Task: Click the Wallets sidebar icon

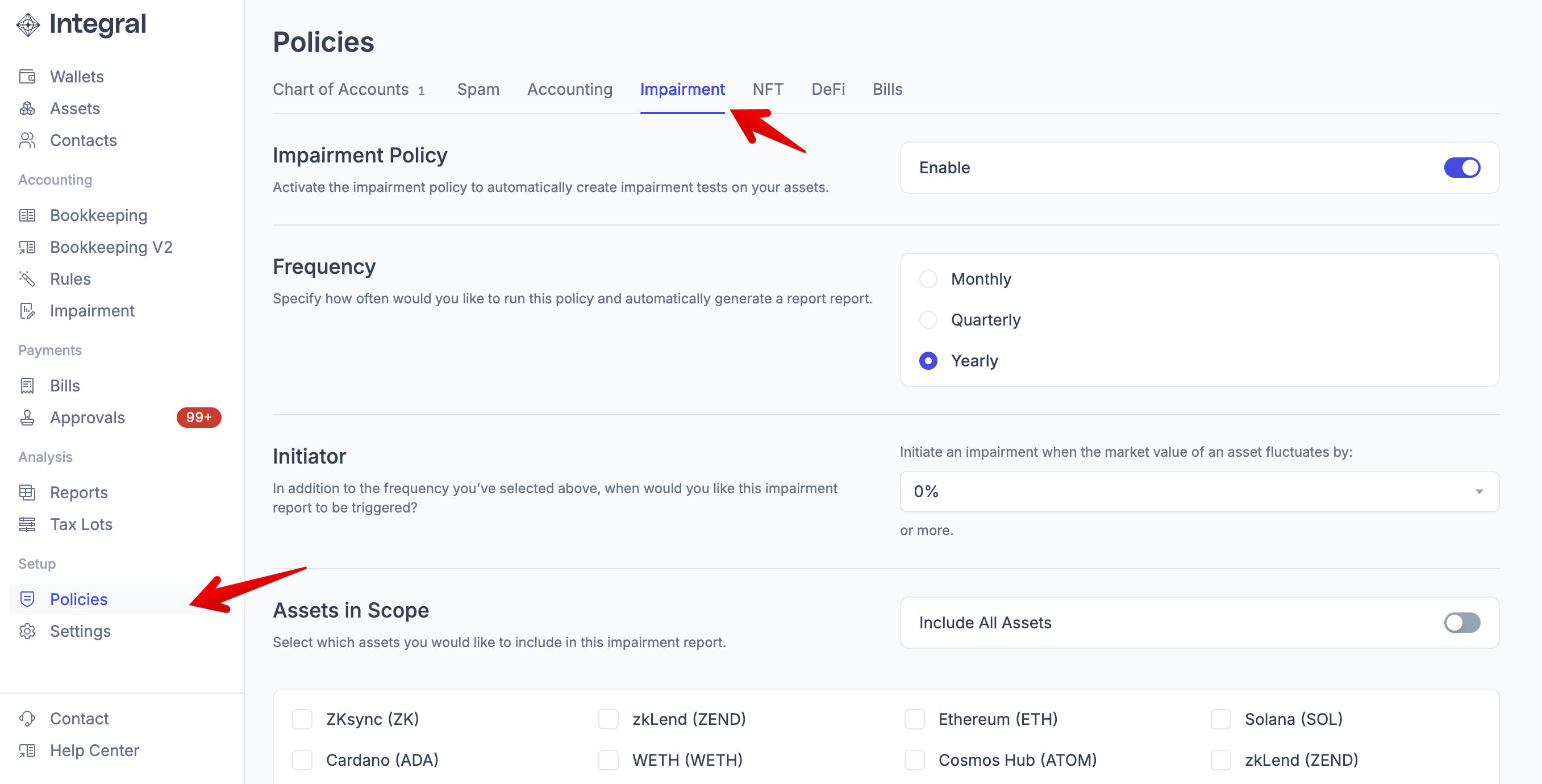Action: 27,77
